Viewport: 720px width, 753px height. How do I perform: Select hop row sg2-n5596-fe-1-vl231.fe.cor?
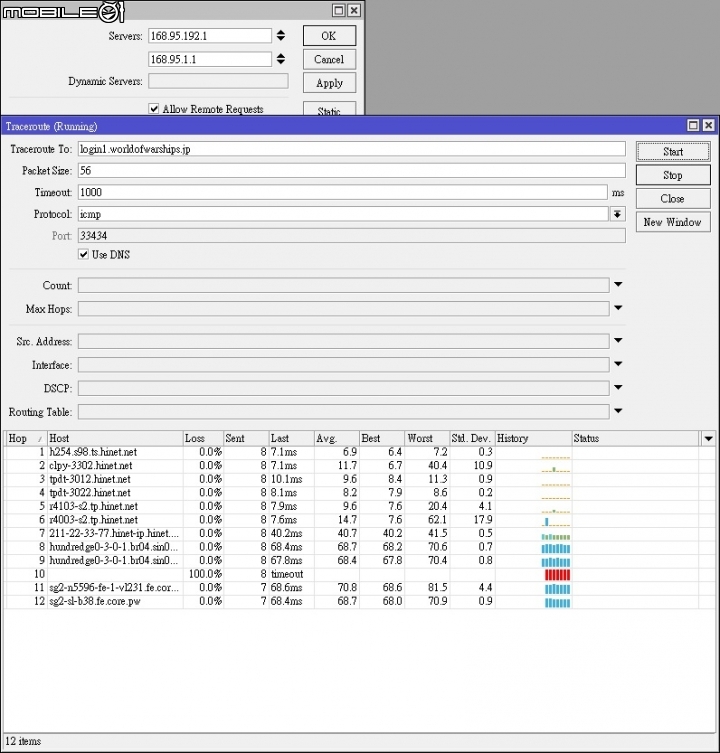(x=360, y=588)
